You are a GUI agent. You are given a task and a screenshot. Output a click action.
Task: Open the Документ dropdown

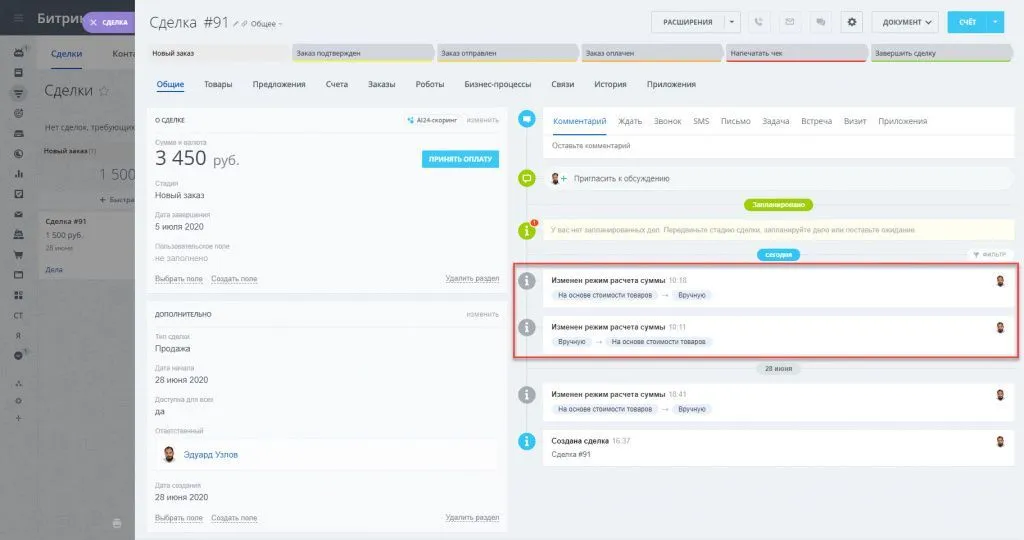905,22
